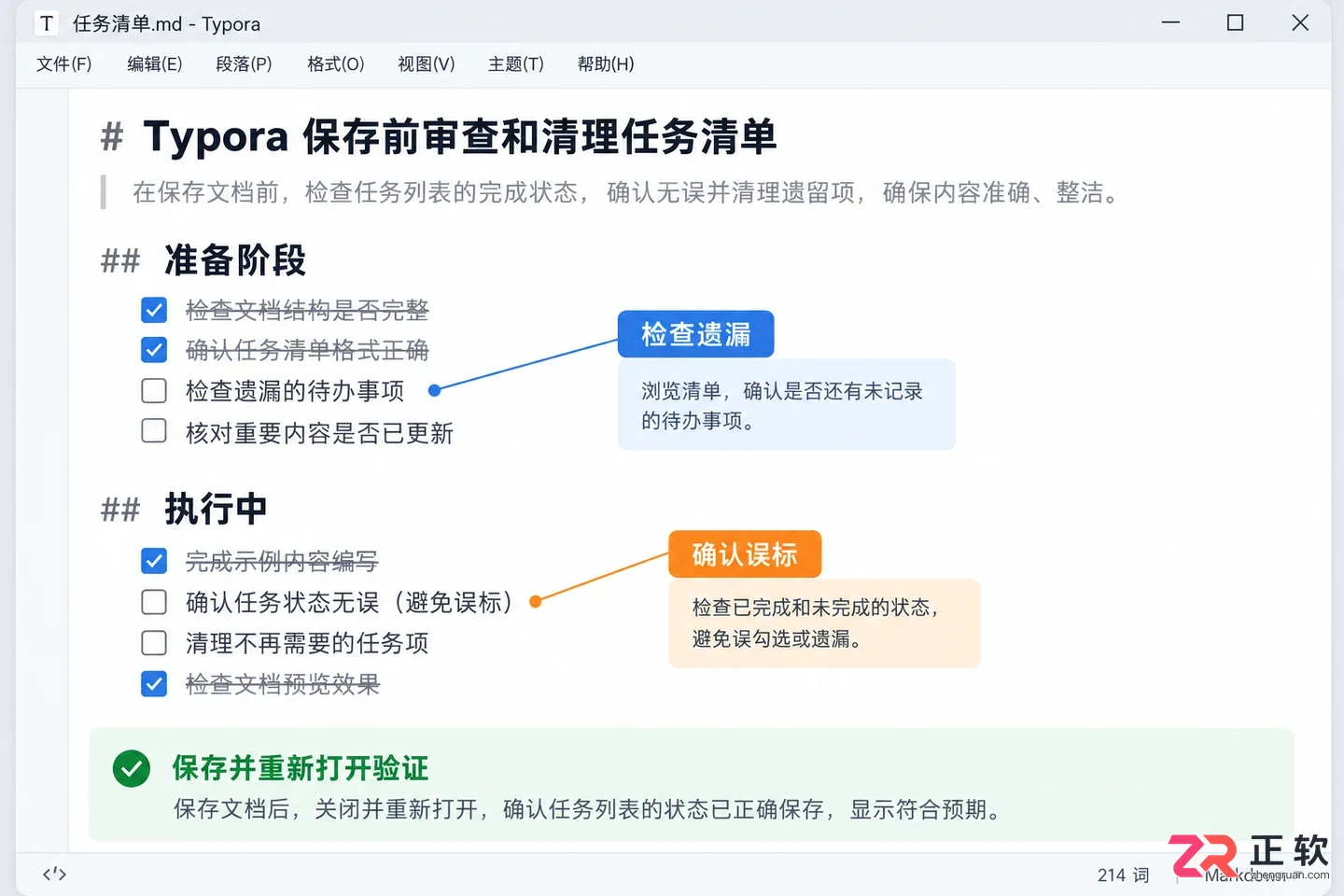Place cursor in the Typora 保存前审查和清理任务清单 heading
The height and width of the screenshot is (896, 1344).
click(460, 137)
